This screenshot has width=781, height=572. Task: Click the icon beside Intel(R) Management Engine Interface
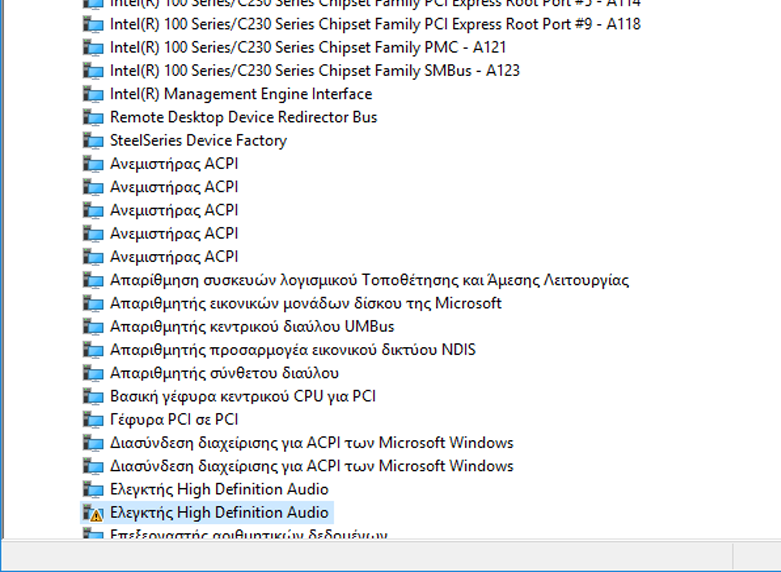click(93, 94)
